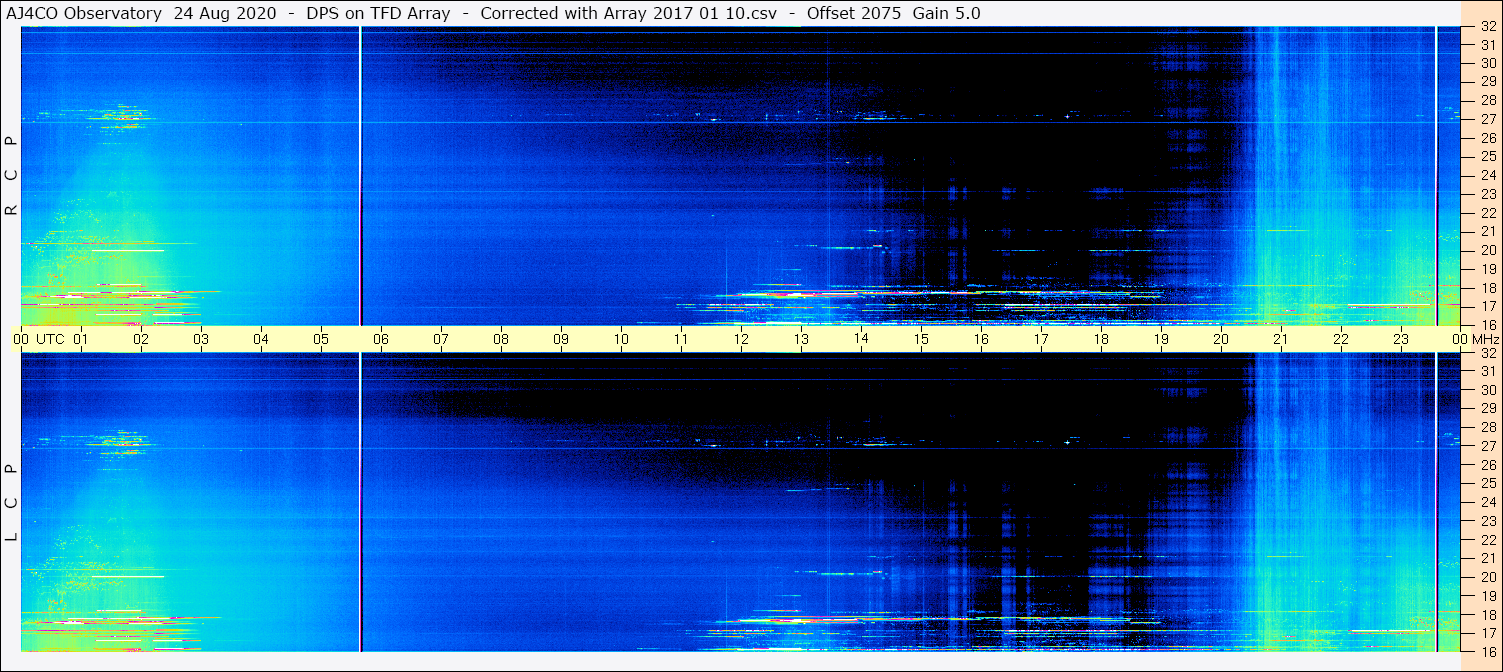Click hour "06" on the UTC time axis
Screen dimensions: 1503x672
click(x=381, y=339)
